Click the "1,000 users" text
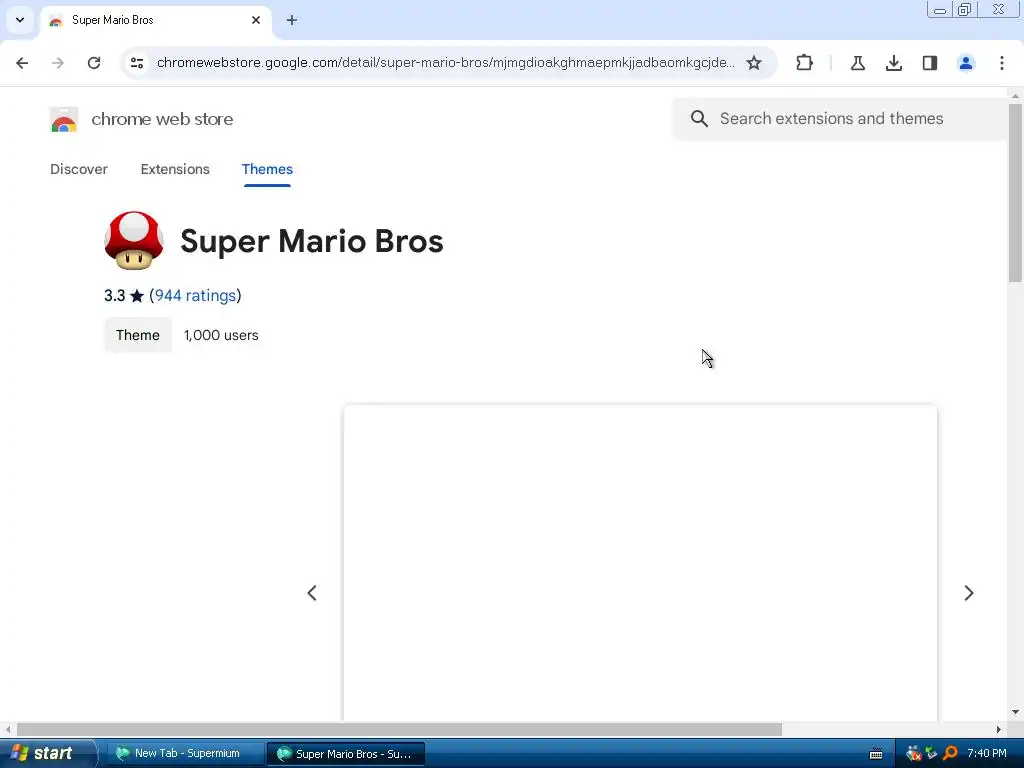The height and width of the screenshot is (768, 1024). pos(221,335)
